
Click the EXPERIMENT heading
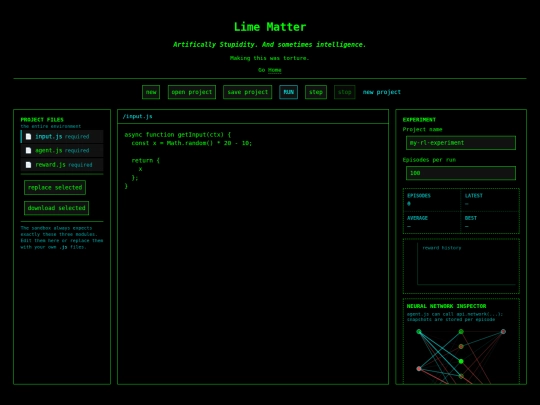[x=419, y=120]
